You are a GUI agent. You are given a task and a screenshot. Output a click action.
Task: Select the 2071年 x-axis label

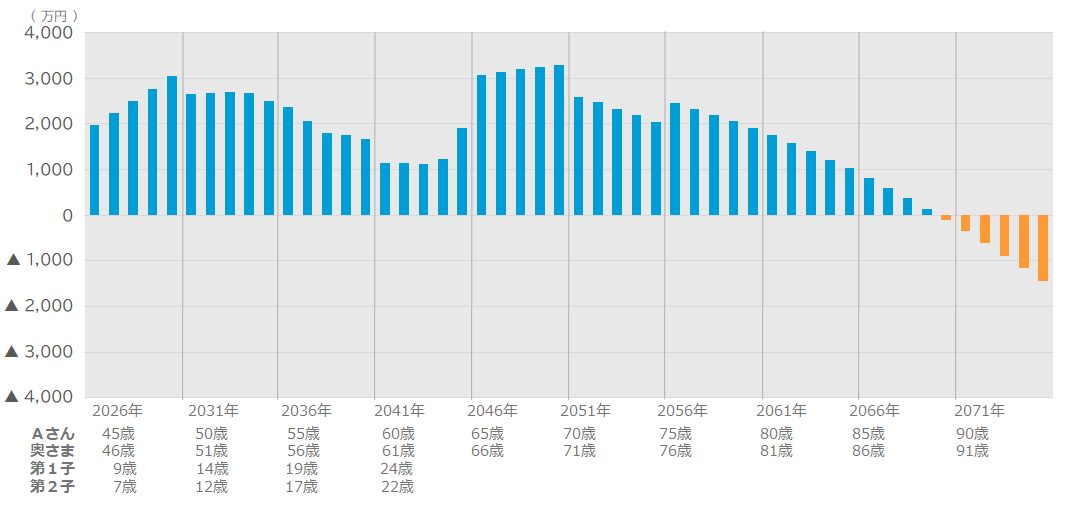coord(979,411)
